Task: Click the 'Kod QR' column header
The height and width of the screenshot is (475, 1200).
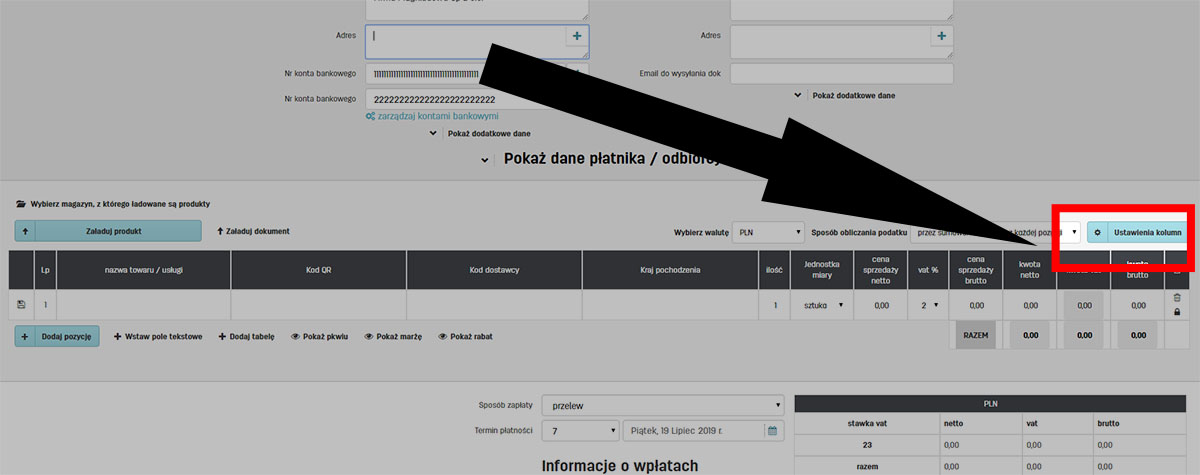Action: [x=319, y=270]
